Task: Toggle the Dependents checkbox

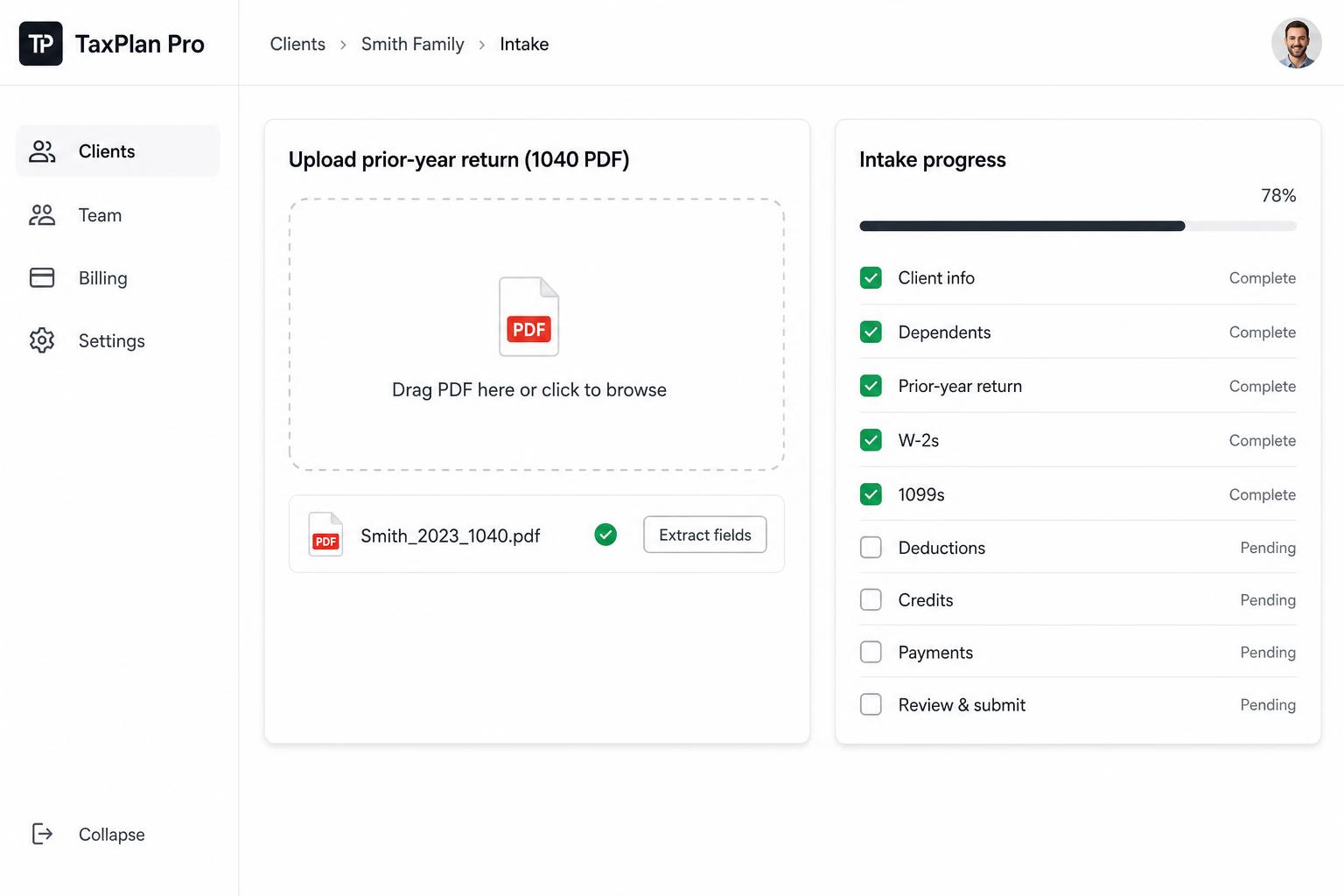Action: 871,332
